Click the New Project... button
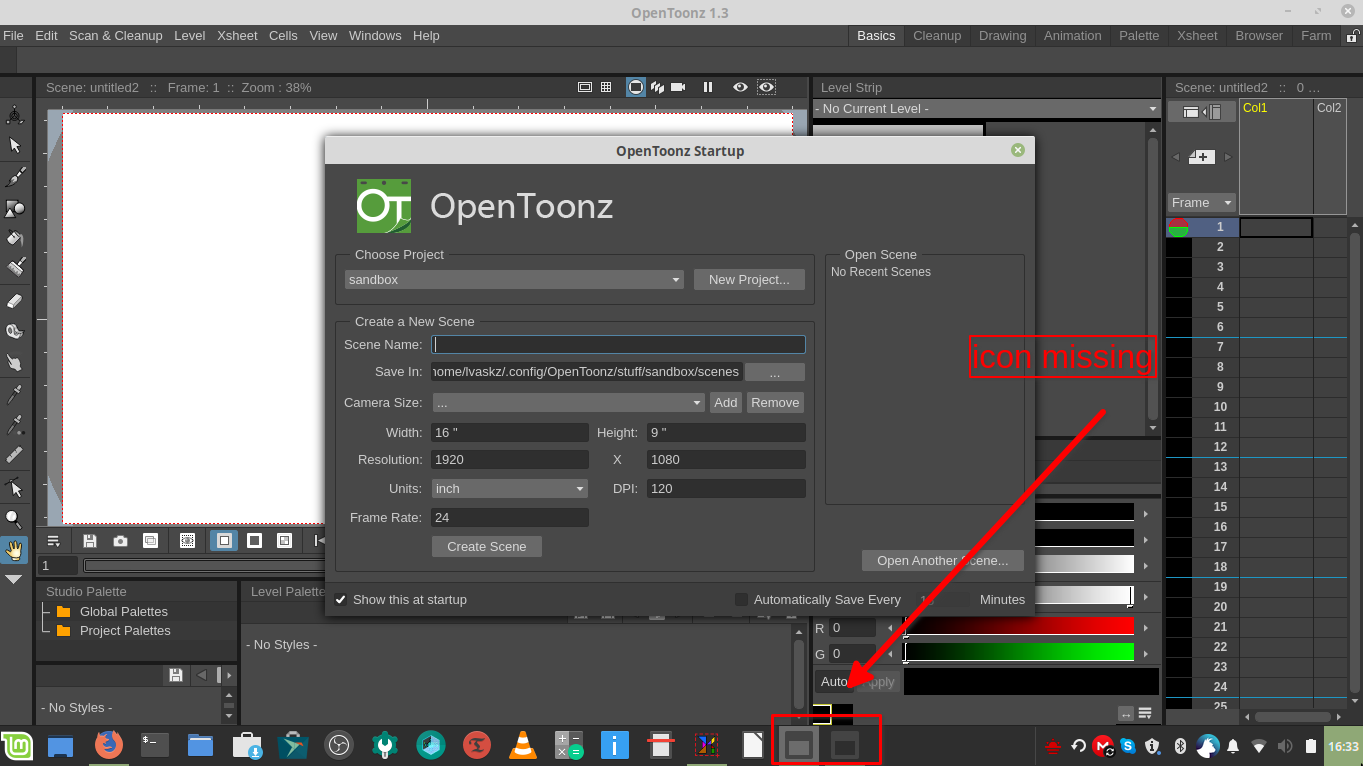Image resolution: width=1363 pixels, height=766 pixels. pyautogui.click(x=749, y=280)
